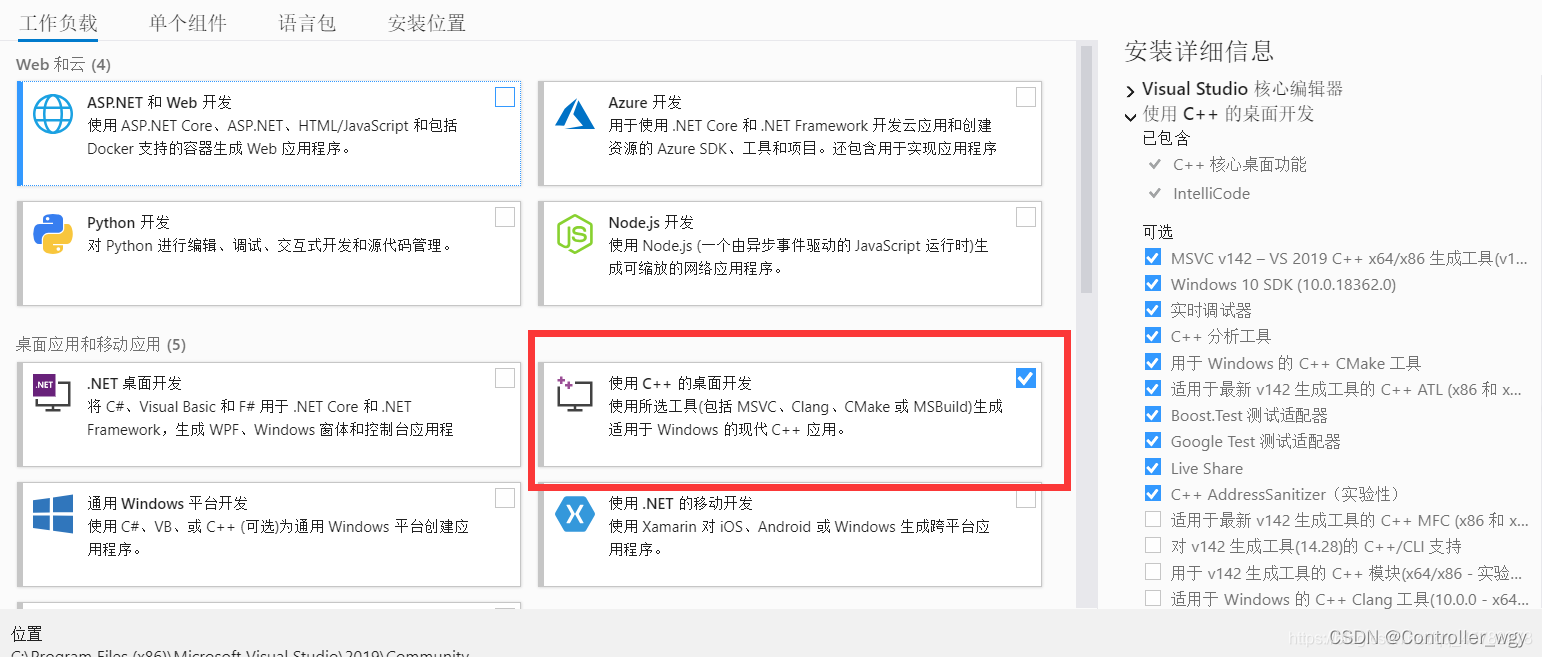Uncheck the Live Share component
The height and width of the screenshot is (657, 1542).
click(1153, 467)
